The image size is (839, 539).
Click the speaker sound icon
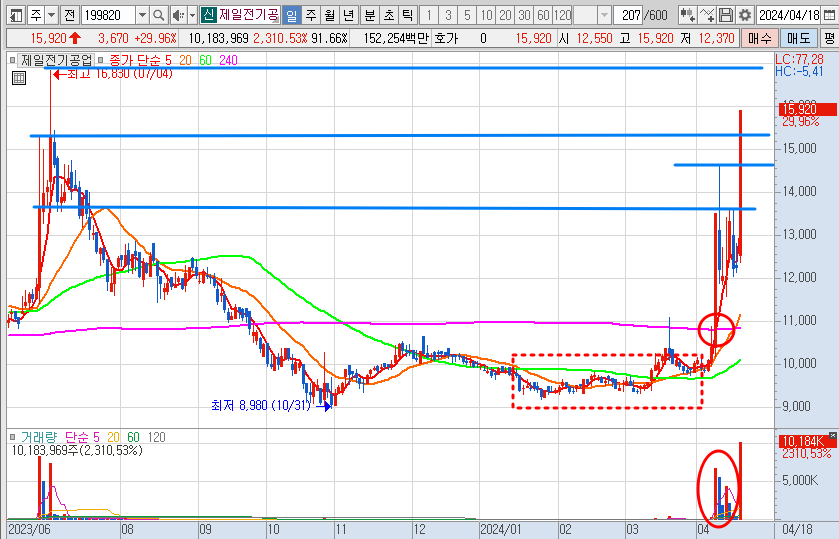click(x=179, y=15)
